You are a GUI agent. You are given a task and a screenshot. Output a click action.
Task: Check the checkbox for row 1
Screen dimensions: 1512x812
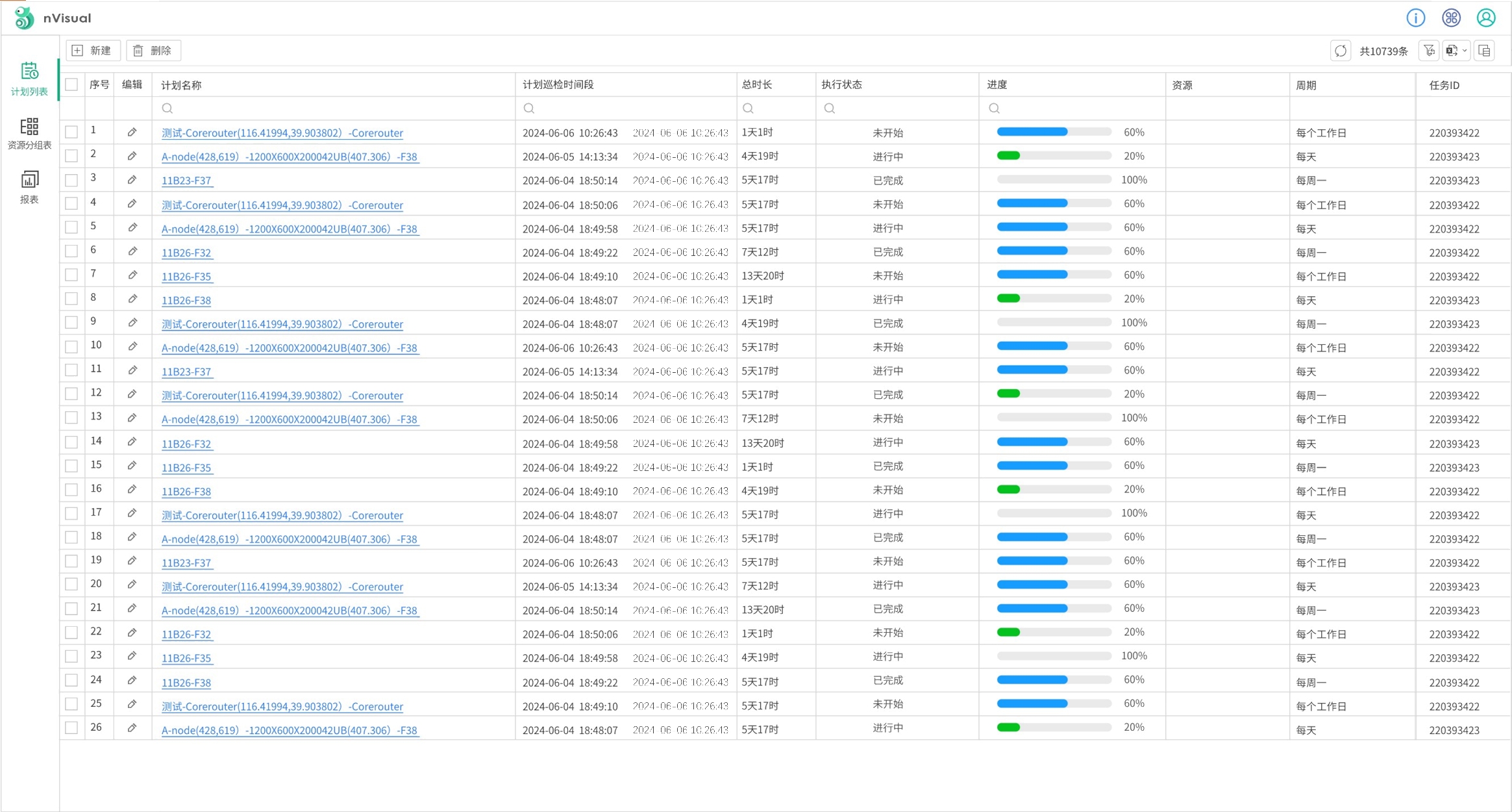click(72, 133)
